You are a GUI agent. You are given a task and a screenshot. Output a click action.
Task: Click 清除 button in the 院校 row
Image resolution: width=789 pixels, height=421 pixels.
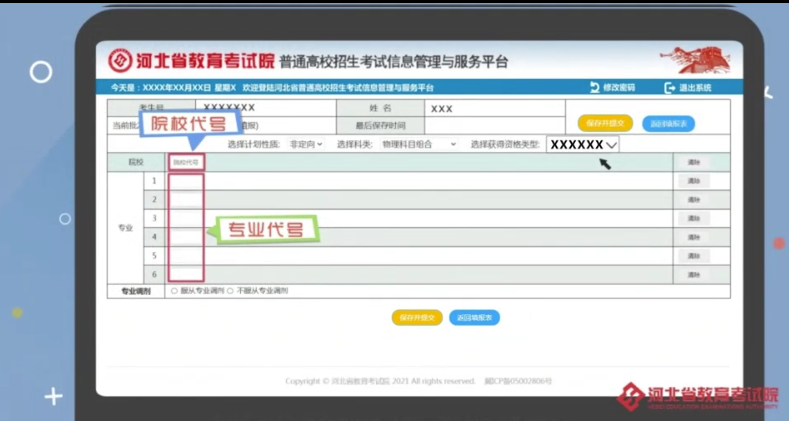pos(694,162)
